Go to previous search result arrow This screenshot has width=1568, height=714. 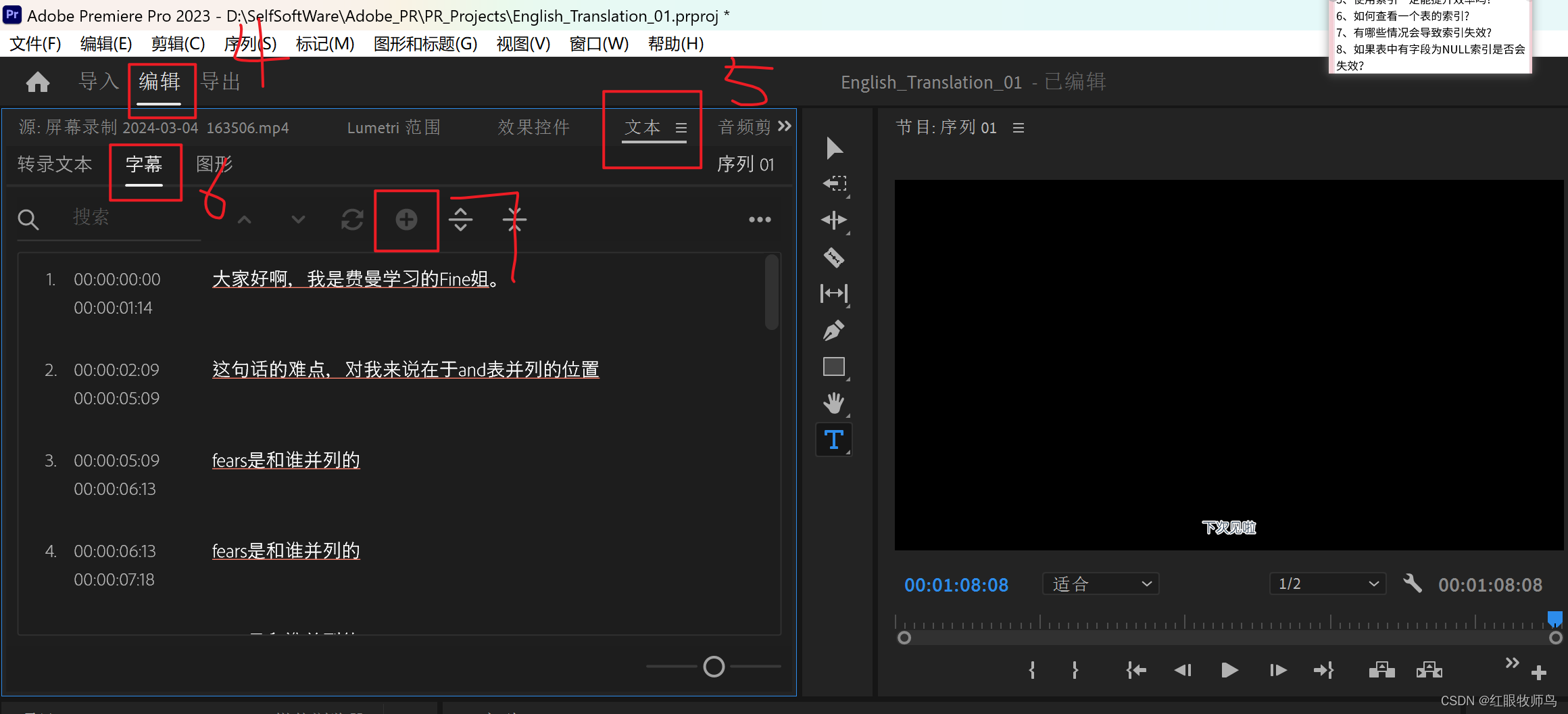pyautogui.click(x=245, y=220)
